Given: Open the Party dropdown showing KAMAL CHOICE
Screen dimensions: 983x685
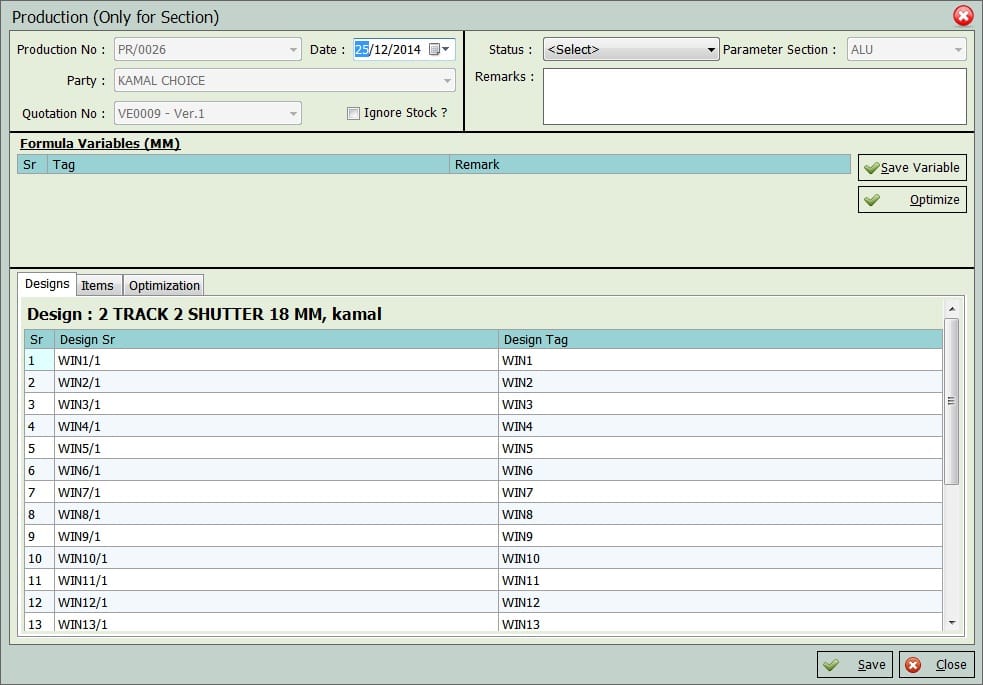Looking at the screenshot, I should 284,80.
